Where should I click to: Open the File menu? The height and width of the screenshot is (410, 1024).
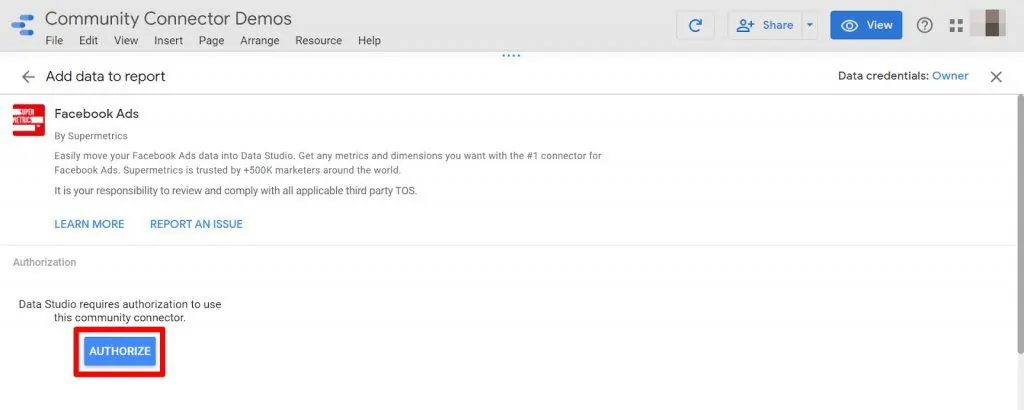coord(55,41)
